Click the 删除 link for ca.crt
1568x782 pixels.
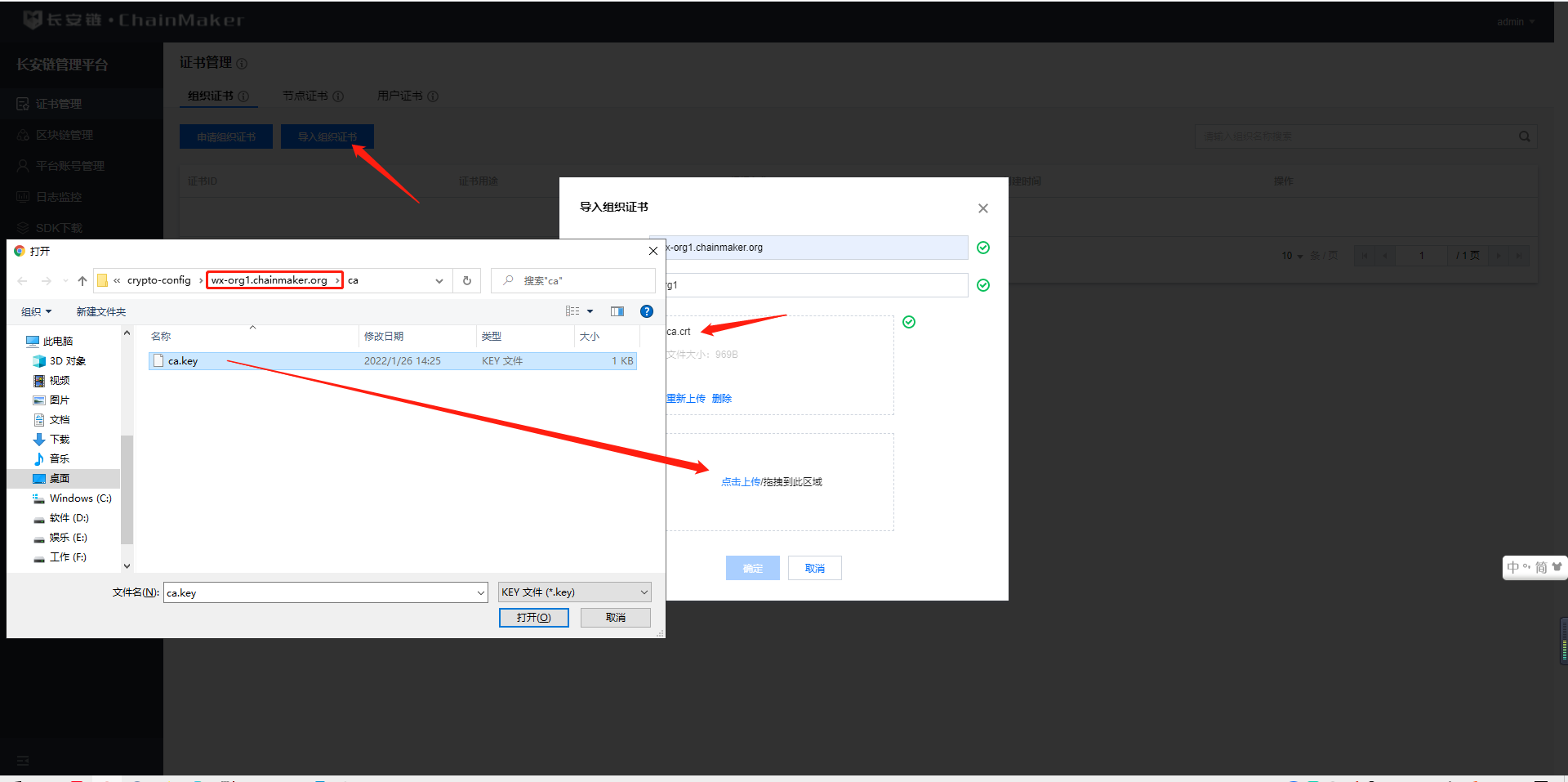722,399
